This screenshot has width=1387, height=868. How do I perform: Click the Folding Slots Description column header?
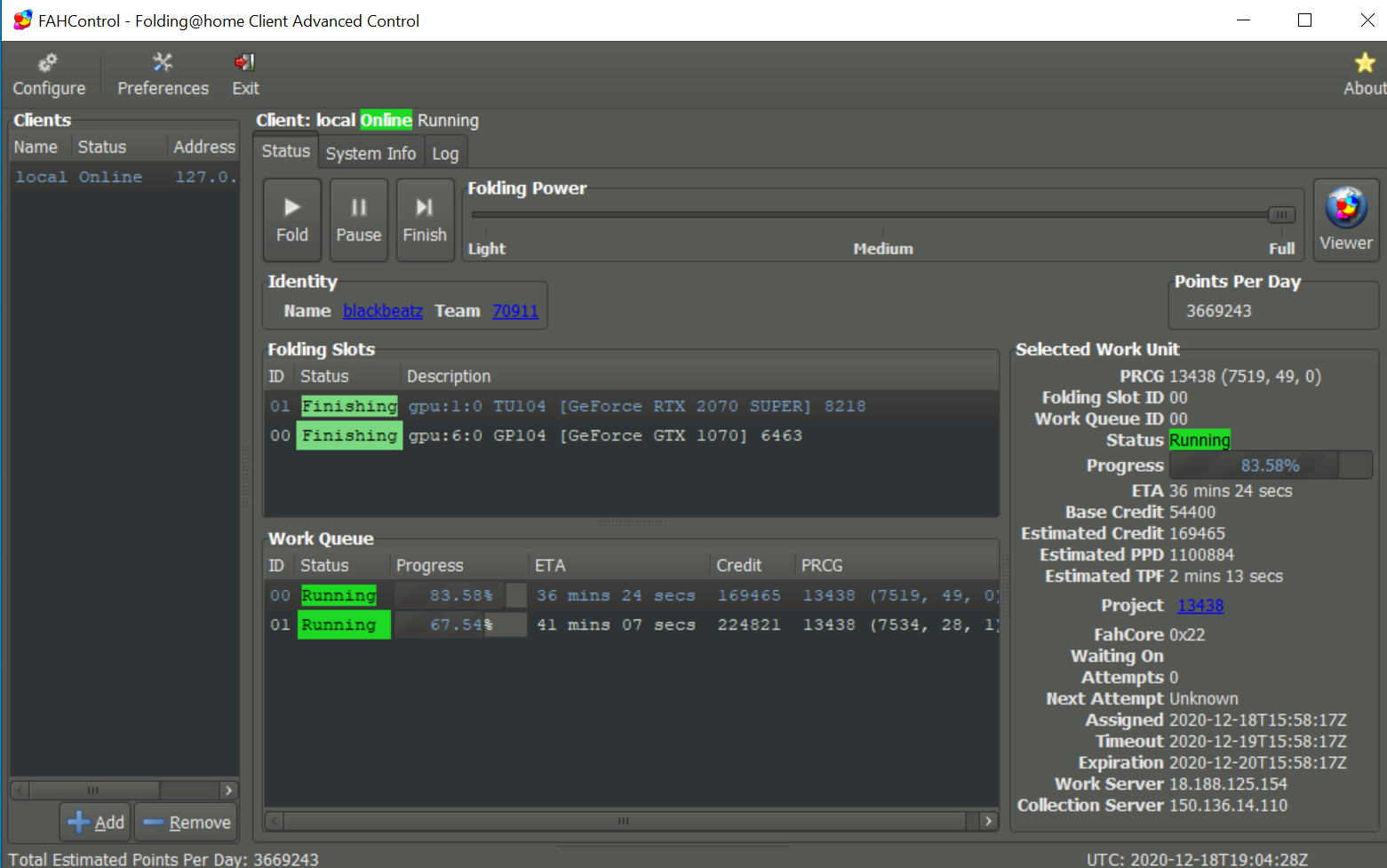pos(700,376)
